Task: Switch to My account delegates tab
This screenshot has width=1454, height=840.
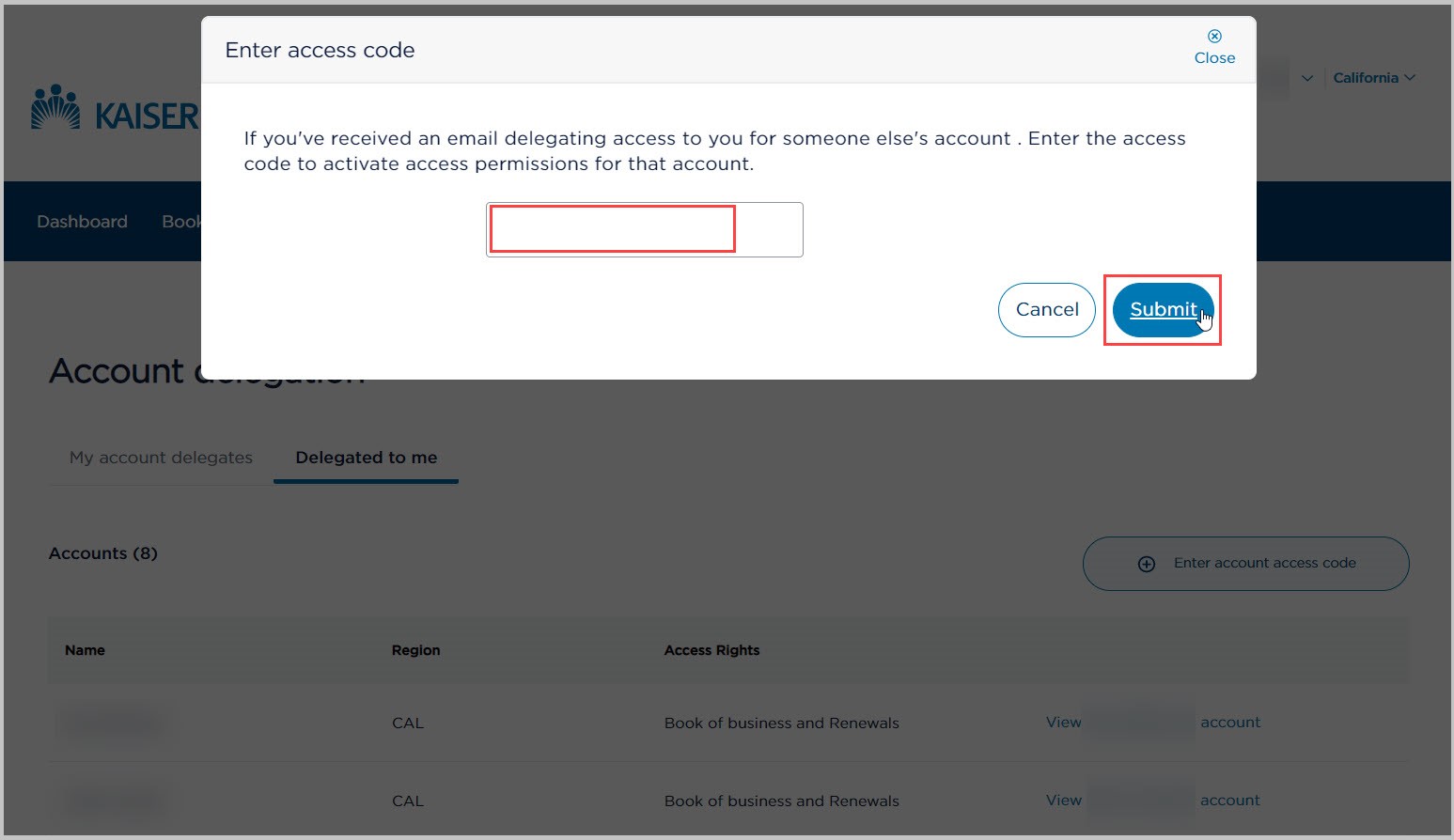Action: (x=161, y=458)
